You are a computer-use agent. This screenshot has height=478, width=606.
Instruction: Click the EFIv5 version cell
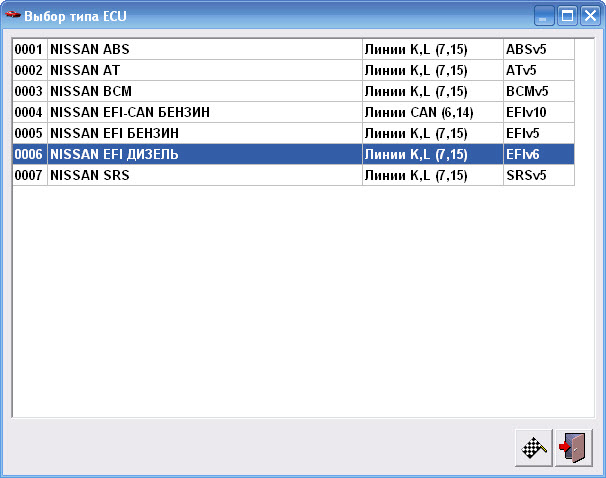click(539, 133)
